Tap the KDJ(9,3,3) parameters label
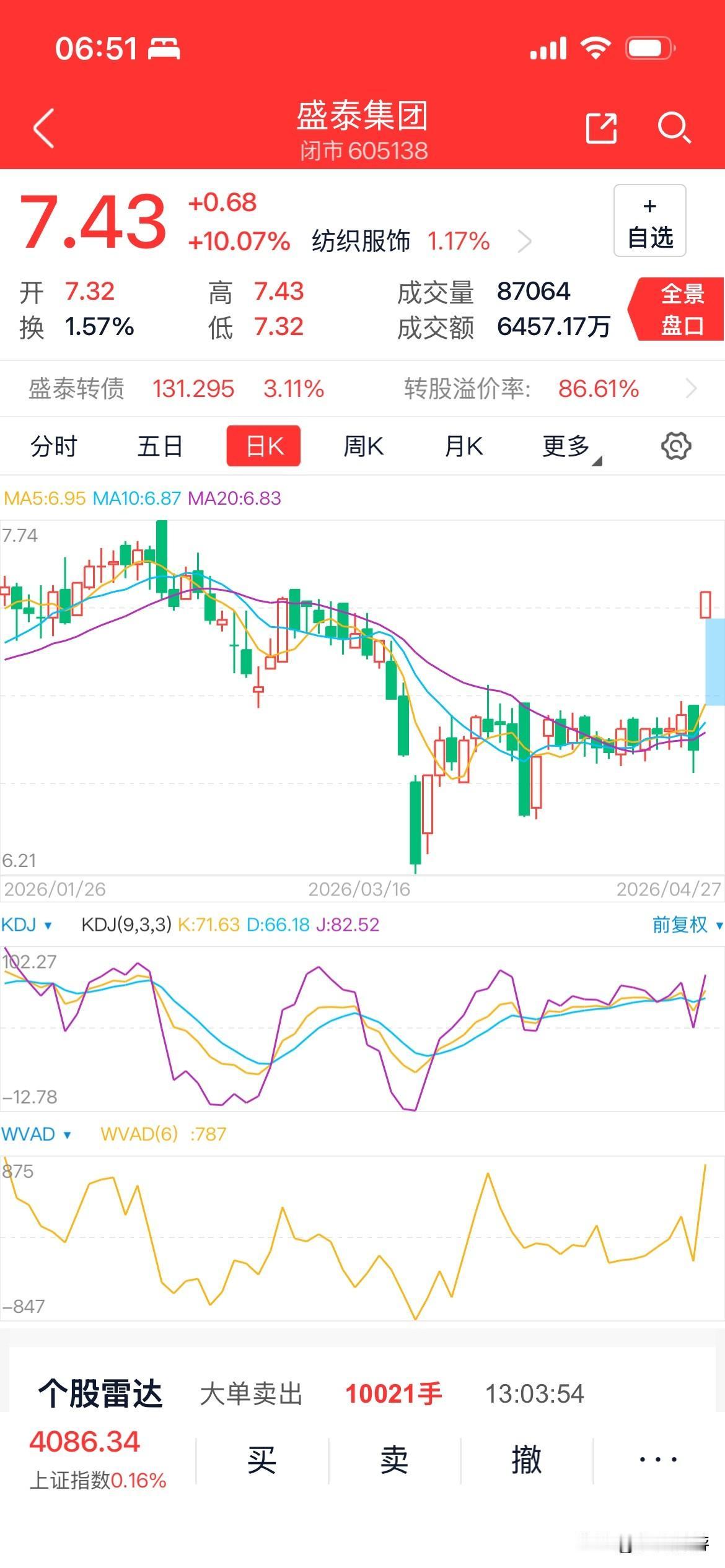This screenshot has height=1568, width=725. point(126,925)
